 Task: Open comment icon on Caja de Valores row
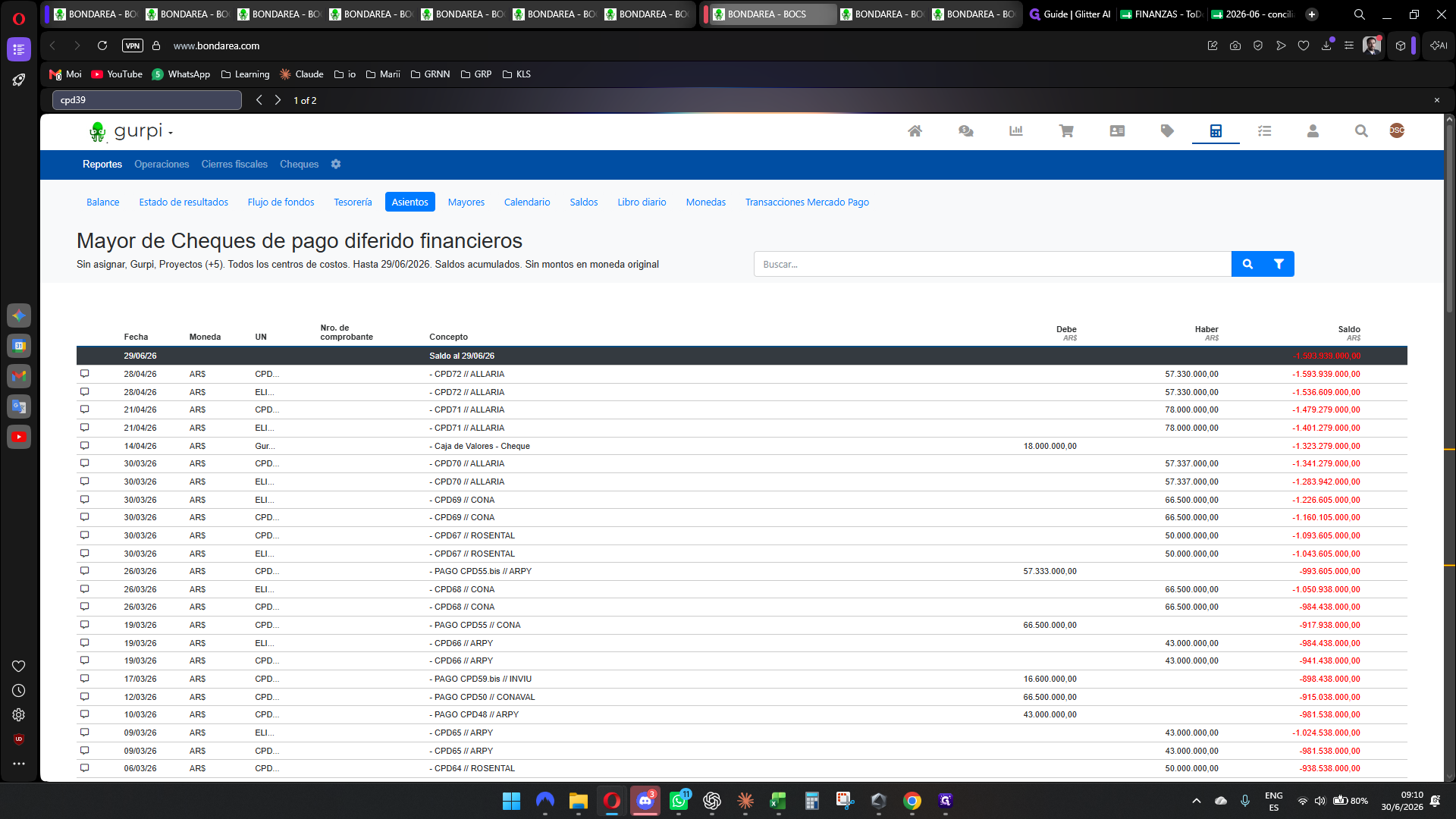(84, 446)
